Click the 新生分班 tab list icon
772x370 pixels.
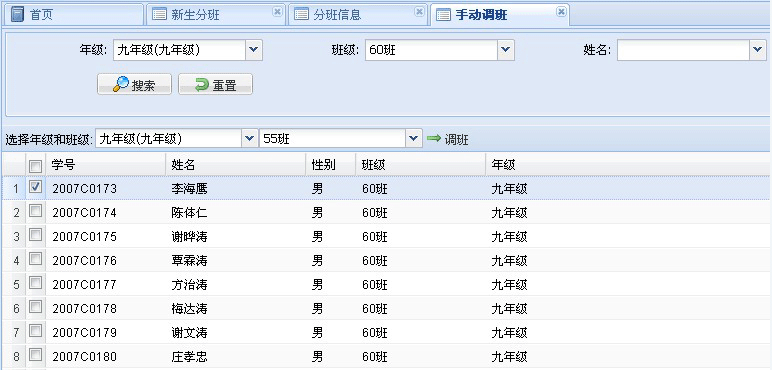coord(160,15)
